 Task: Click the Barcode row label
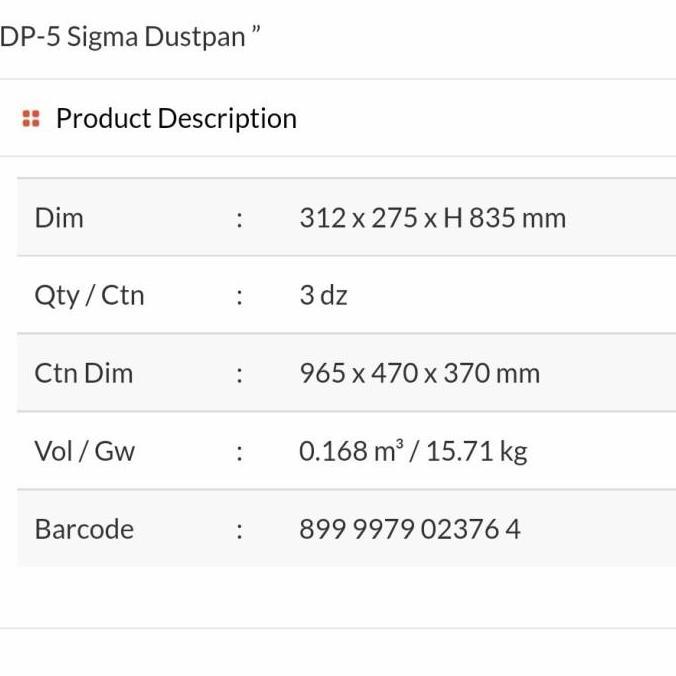click(x=84, y=529)
